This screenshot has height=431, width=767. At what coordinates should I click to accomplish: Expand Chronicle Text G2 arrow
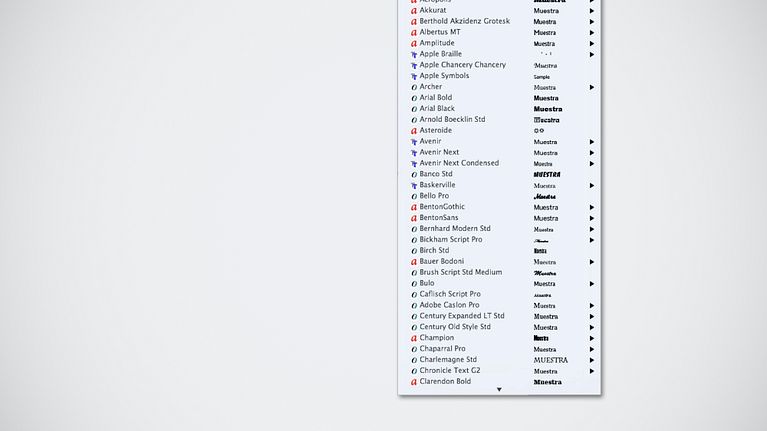click(591, 371)
